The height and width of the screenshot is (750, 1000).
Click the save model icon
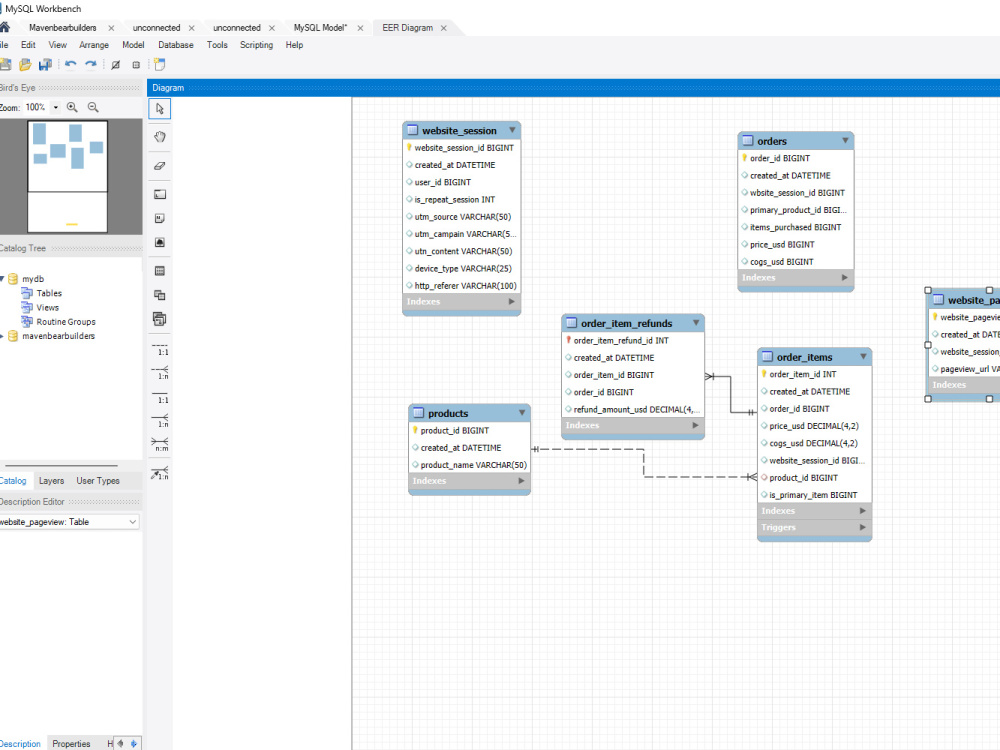click(x=45, y=64)
